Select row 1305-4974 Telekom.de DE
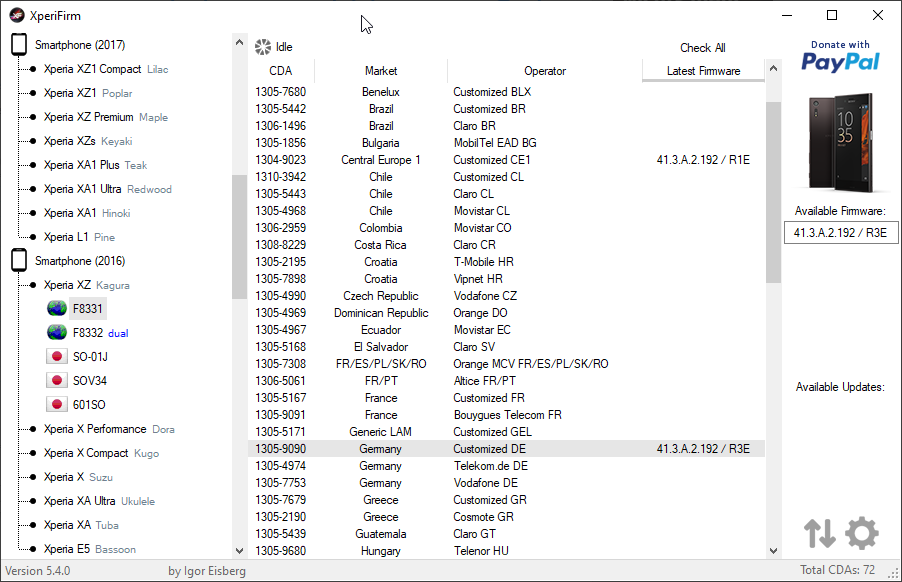The height and width of the screenshot is (582, 902). 506,466
